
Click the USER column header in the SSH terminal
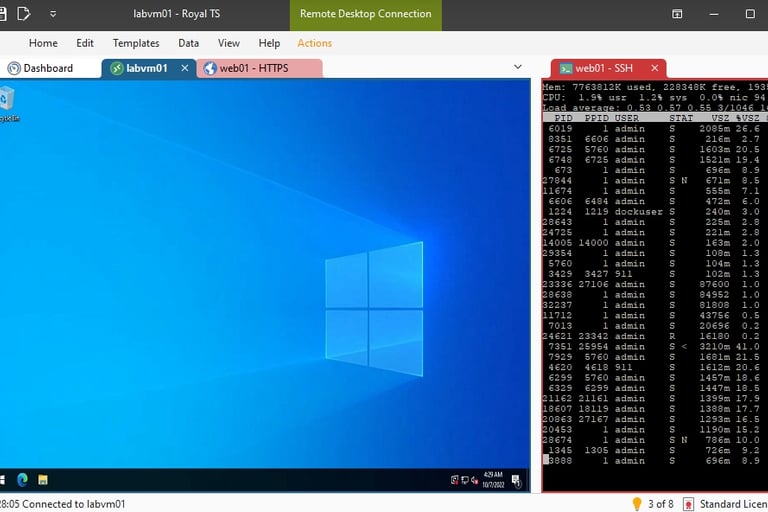click(626, 118)
